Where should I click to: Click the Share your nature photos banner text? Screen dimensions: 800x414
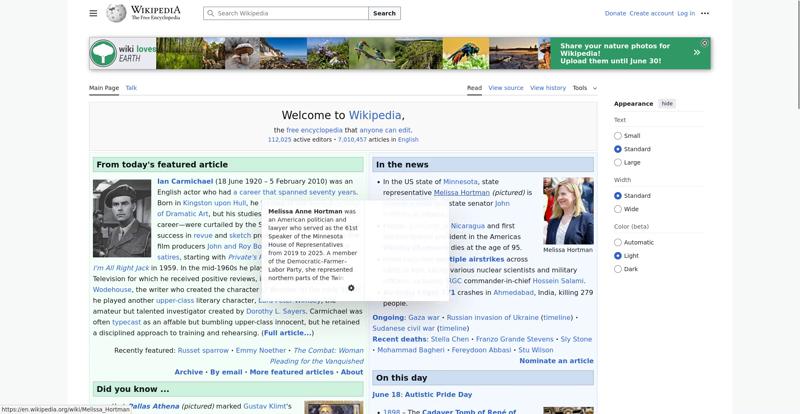[615, 53]
